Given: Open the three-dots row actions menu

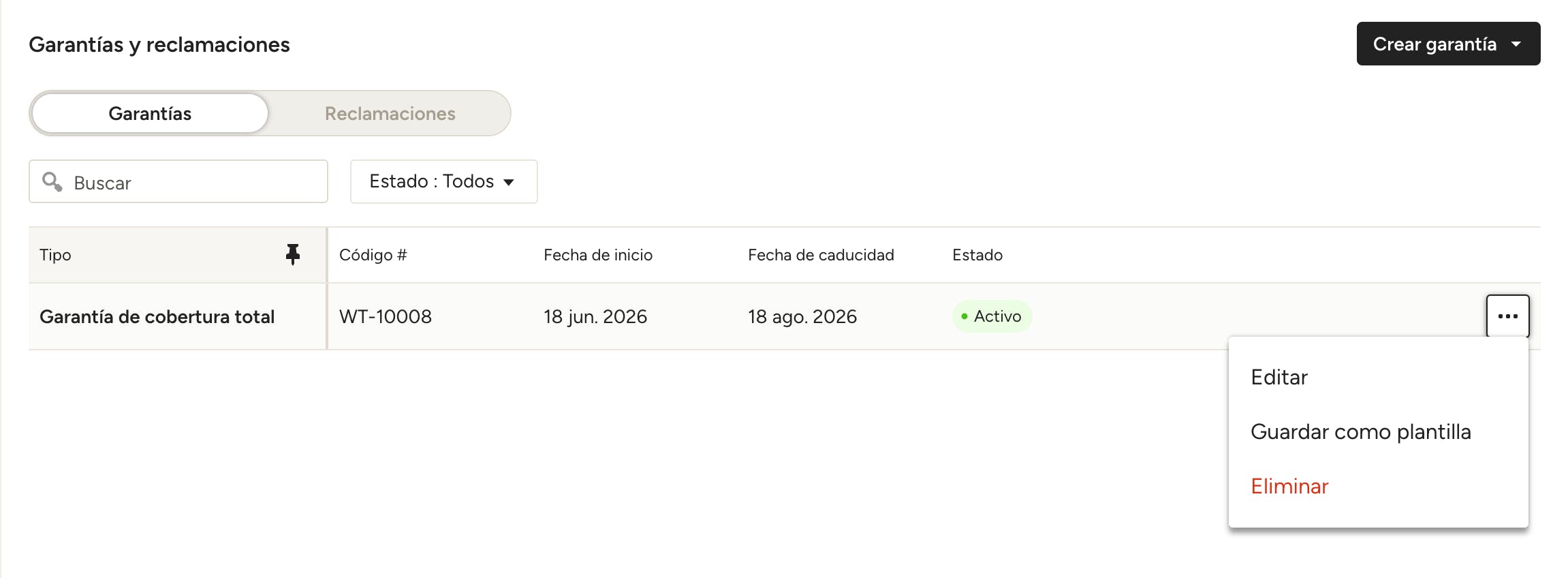Looking at the screenshot, I should pyautogui.click(x=1507, y=316).
